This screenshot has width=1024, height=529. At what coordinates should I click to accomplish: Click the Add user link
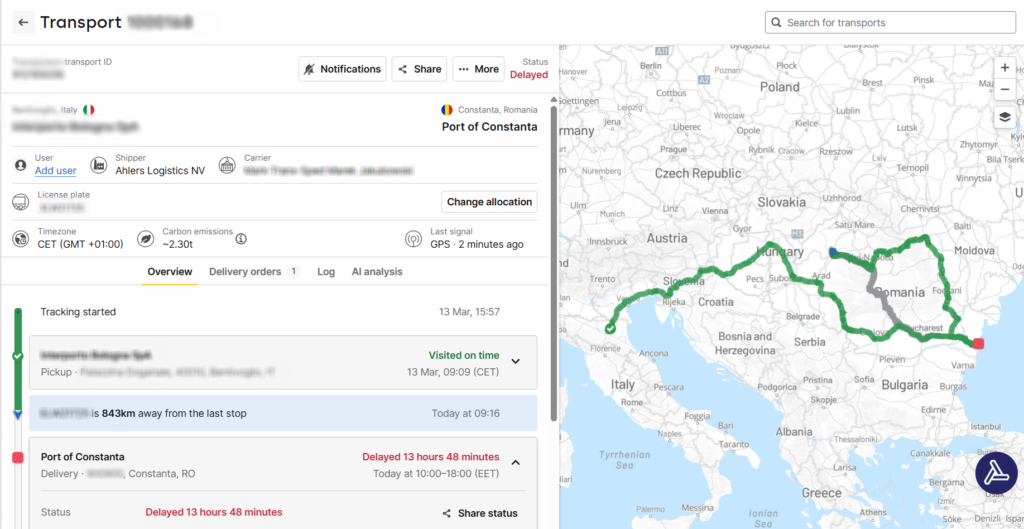pyautogui.click(x=55, y=171)
